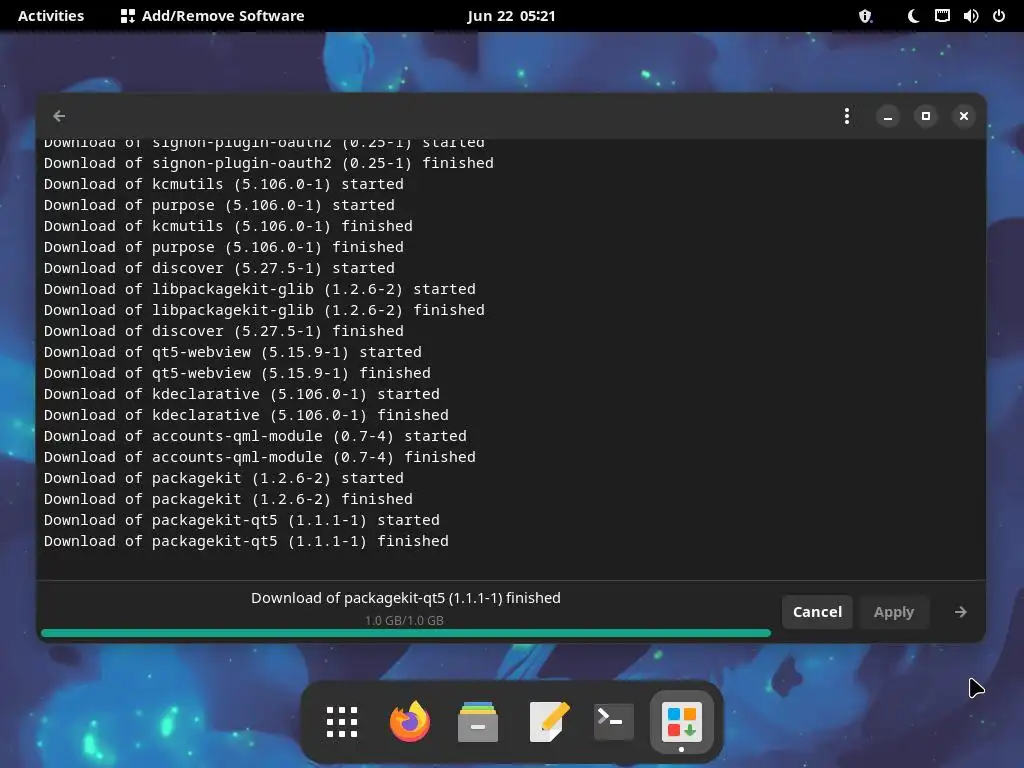Click line 'purpose (5.106.0-1) finished'

point(223,247)
